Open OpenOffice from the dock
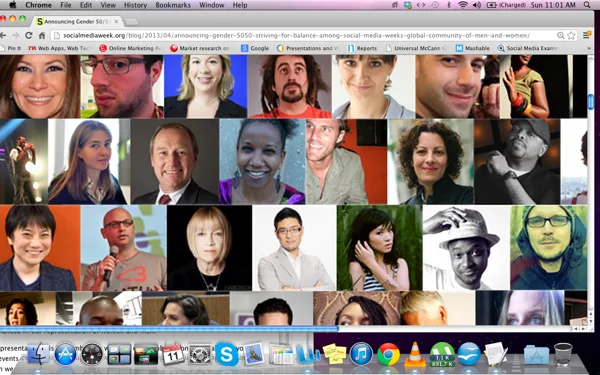The width and height of the screenshot is (600, 375). (469, 354)
